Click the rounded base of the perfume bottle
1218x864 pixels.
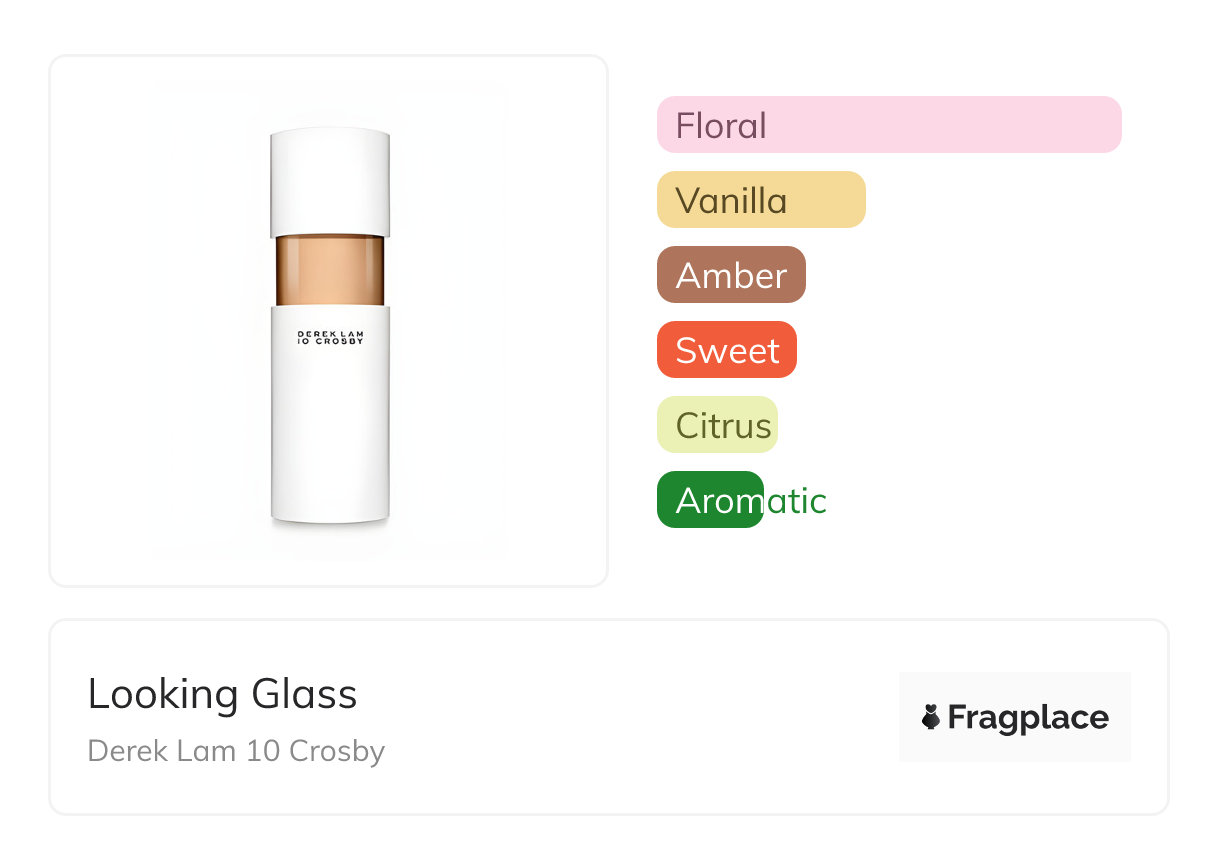[329, 510]
